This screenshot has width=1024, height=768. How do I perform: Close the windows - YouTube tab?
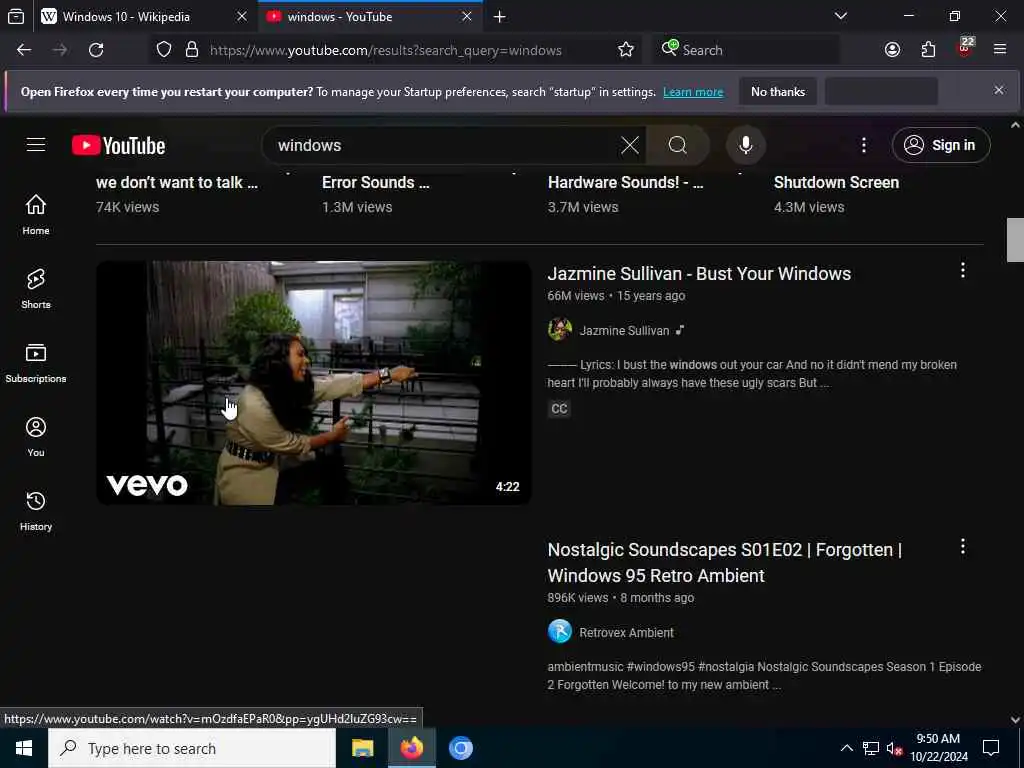467,16
